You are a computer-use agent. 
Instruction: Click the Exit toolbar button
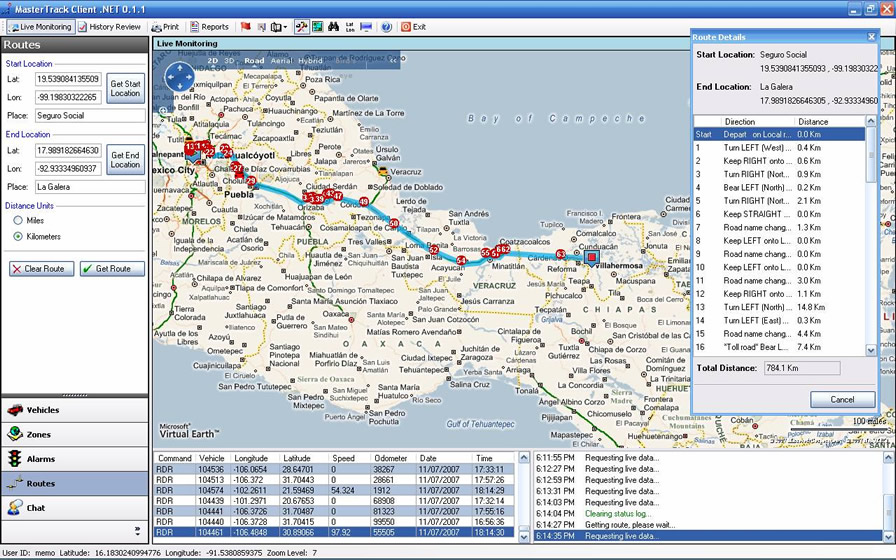point(413,27)
